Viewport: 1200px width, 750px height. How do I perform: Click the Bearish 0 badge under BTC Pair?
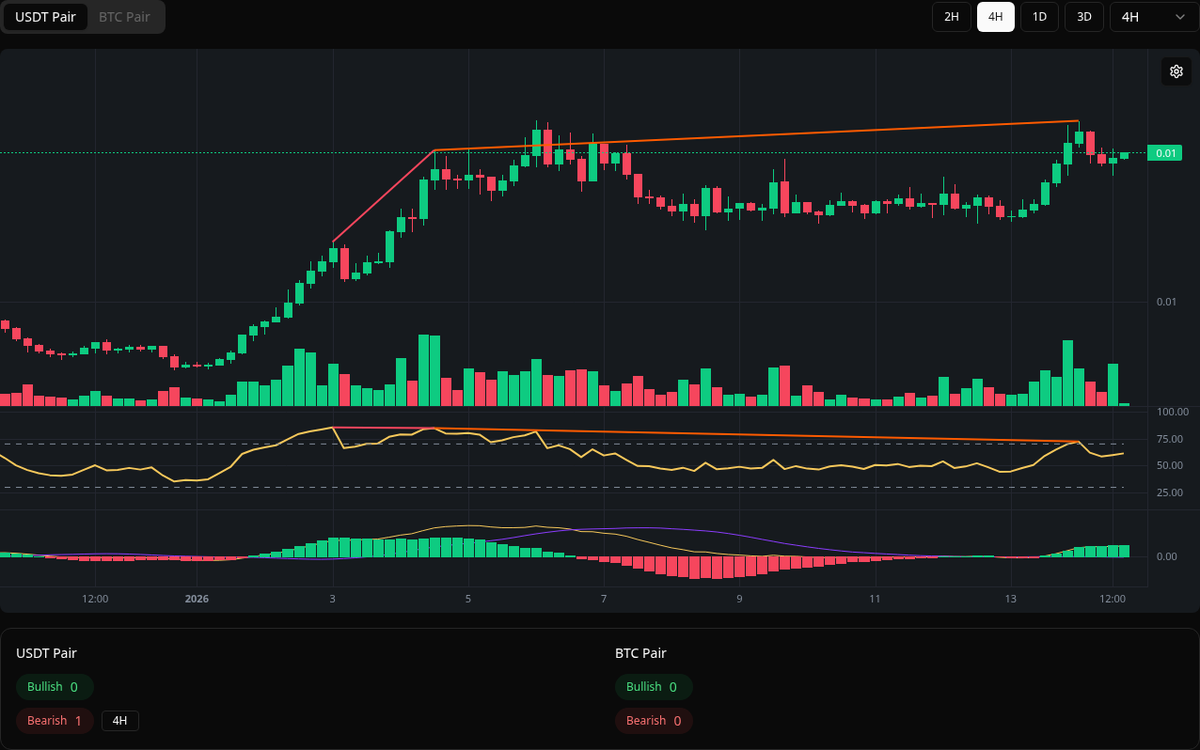[x=653, y=720]
